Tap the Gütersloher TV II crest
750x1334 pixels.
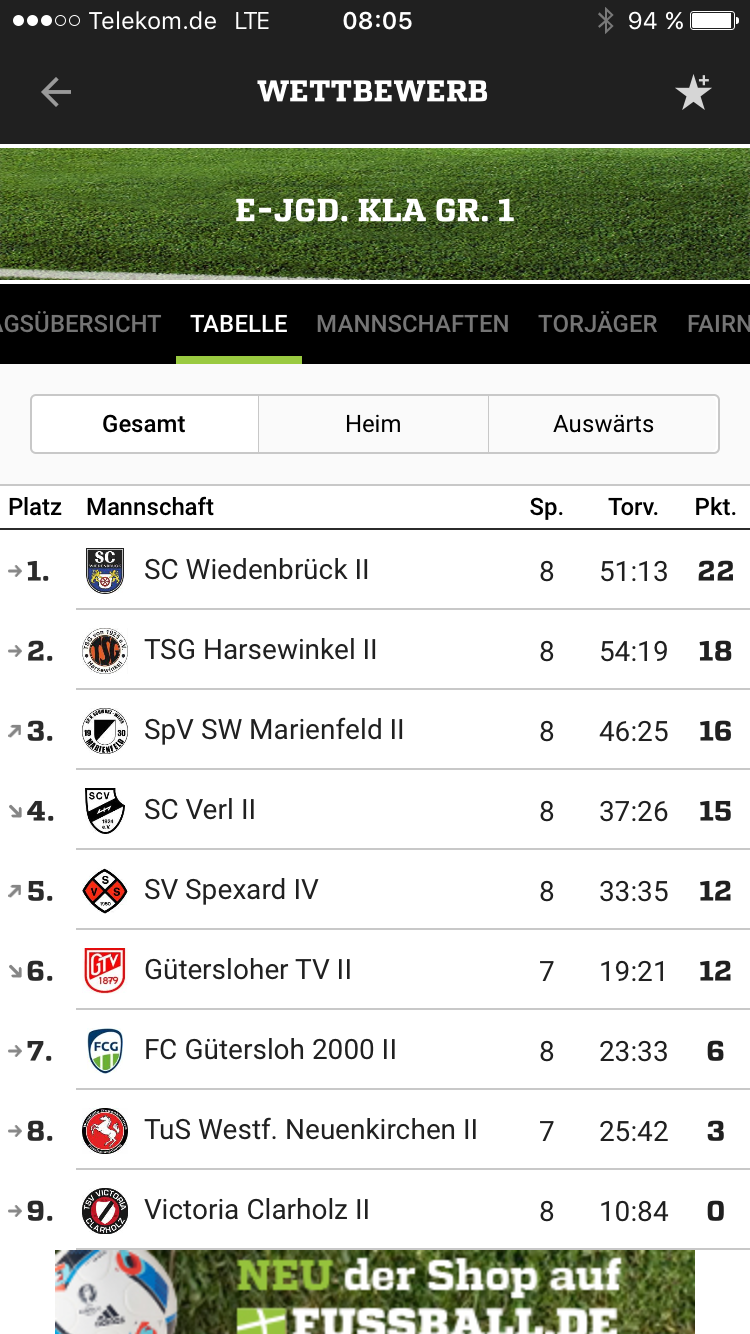click(x=105, y=970)
